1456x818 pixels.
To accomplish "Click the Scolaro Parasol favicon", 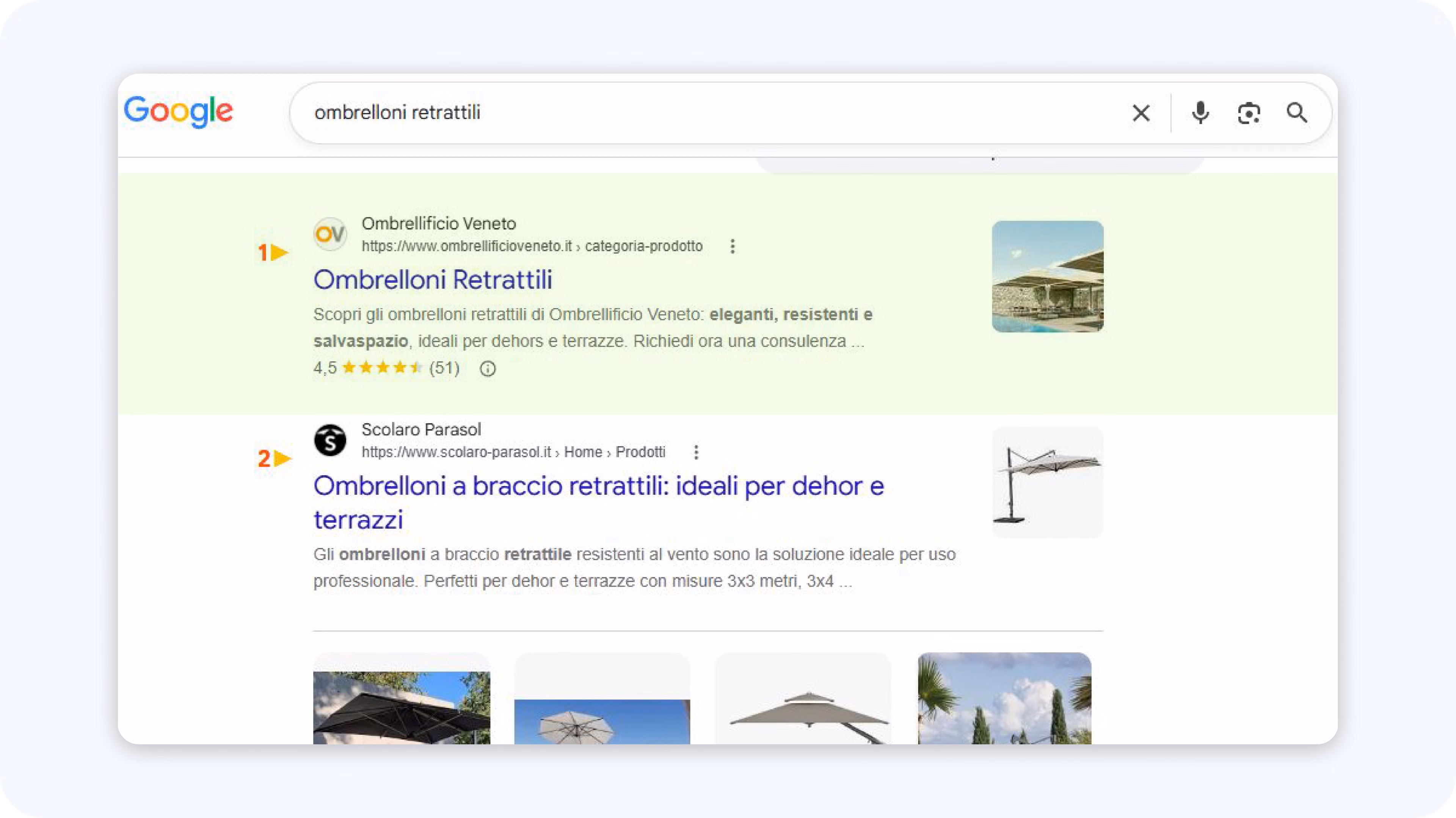I will point(330,440).
